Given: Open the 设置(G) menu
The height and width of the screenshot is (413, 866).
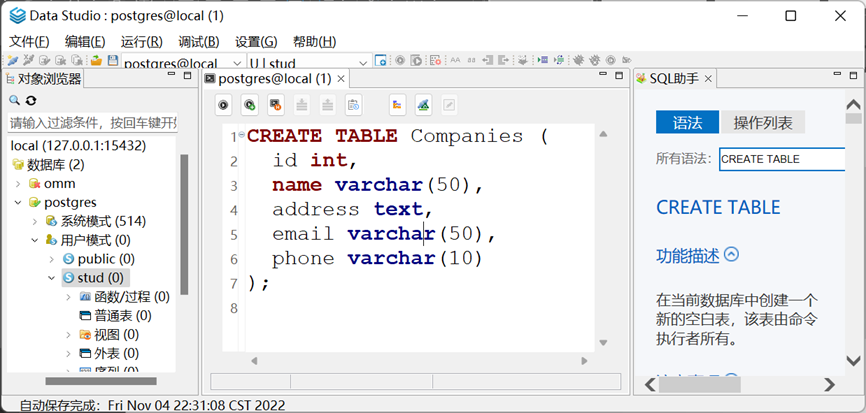Looking at the screenshot, I should [x=256, y=41].
